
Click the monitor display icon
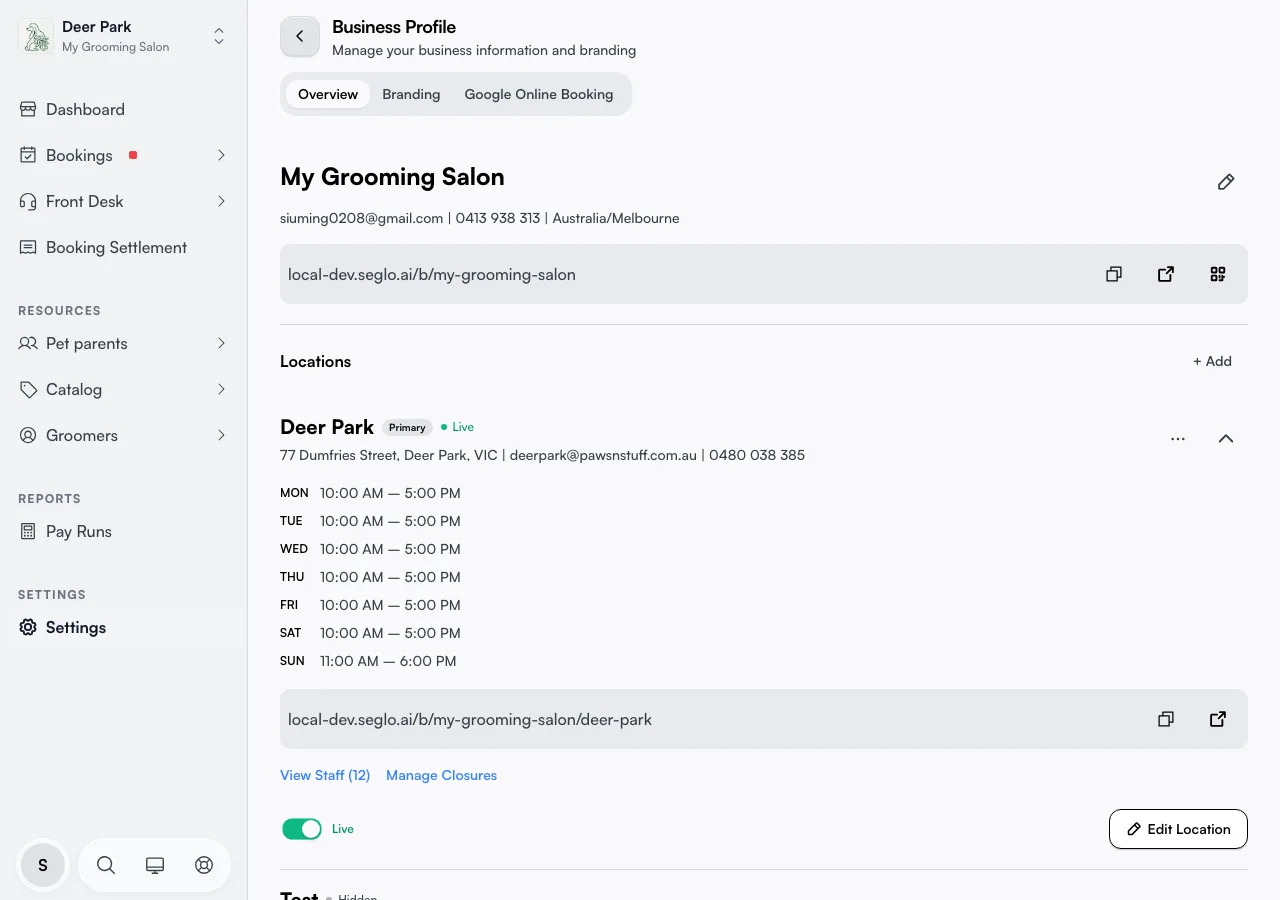click(x=155, y=865)
